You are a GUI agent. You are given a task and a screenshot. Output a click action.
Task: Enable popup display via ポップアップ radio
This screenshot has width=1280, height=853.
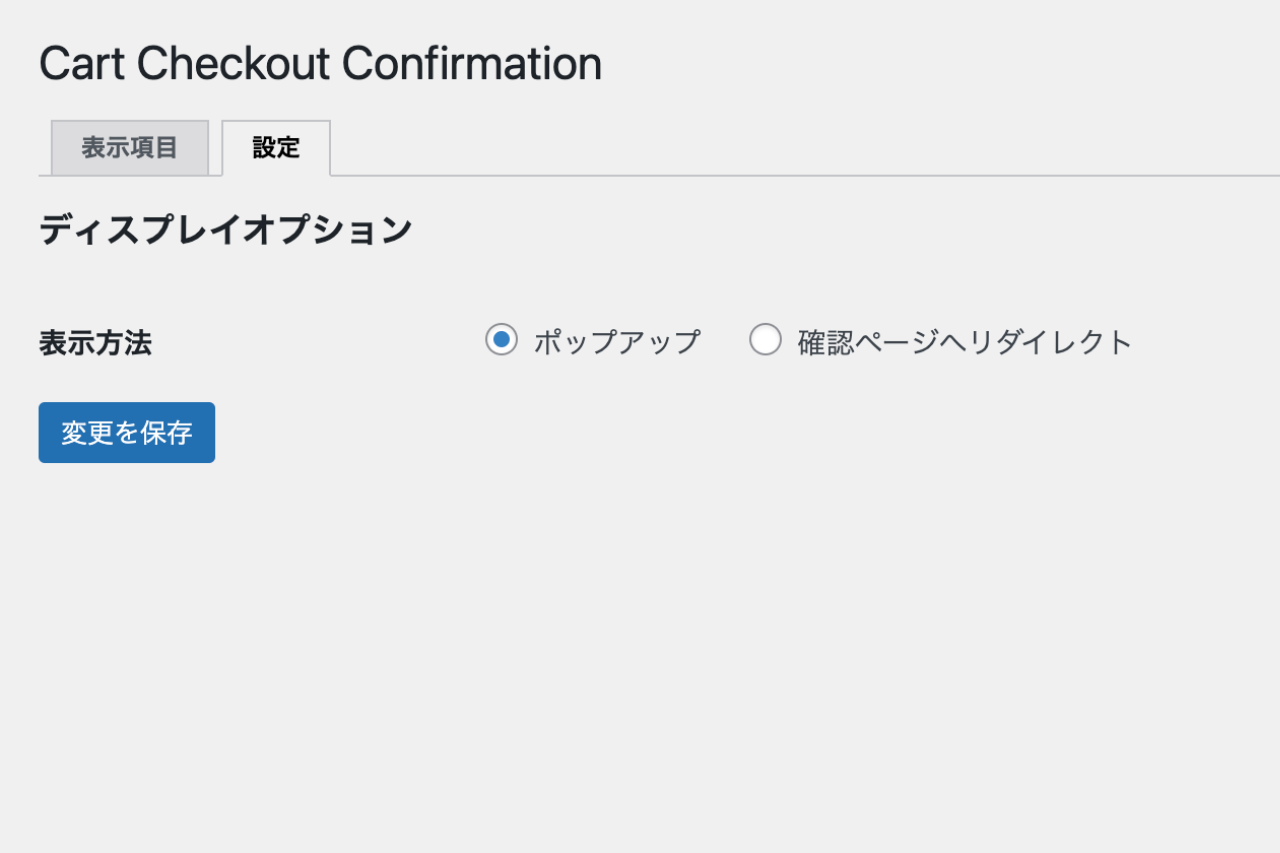click(x=501, y=341)
